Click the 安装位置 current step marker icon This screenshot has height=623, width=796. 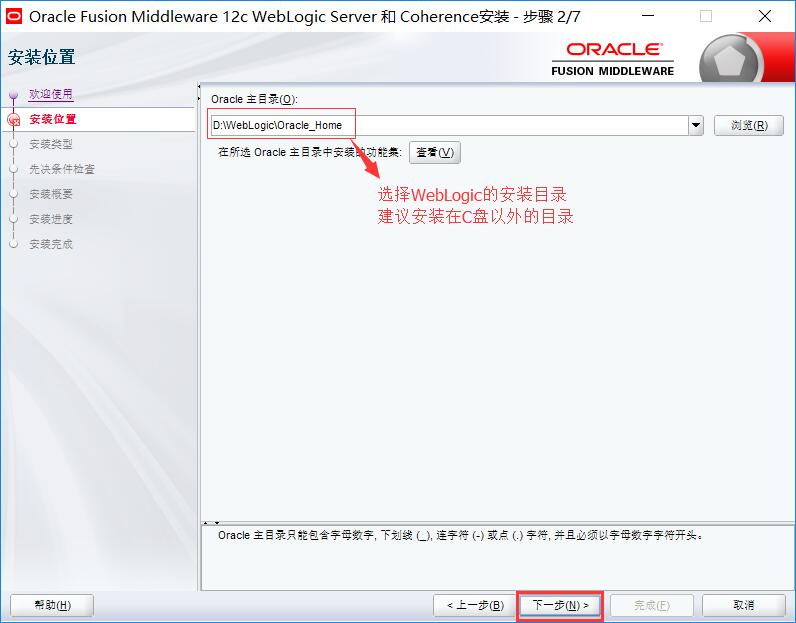(x=14, y=120)
